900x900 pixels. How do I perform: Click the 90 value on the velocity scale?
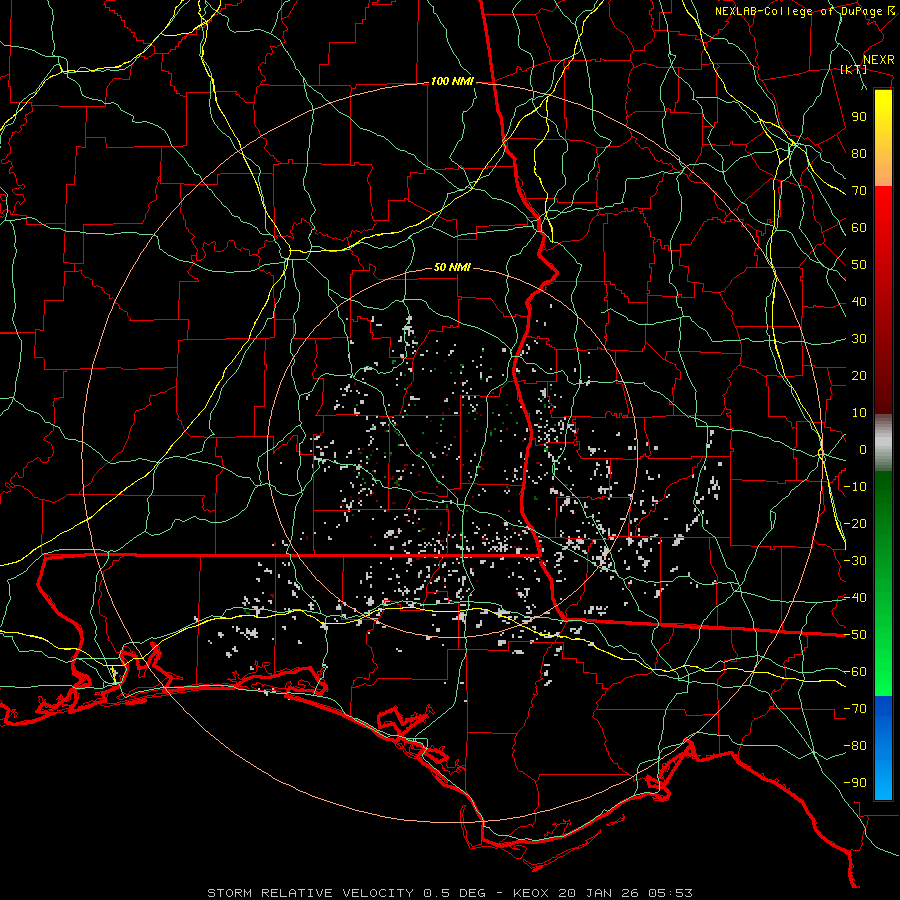click(x=859, y=117)
